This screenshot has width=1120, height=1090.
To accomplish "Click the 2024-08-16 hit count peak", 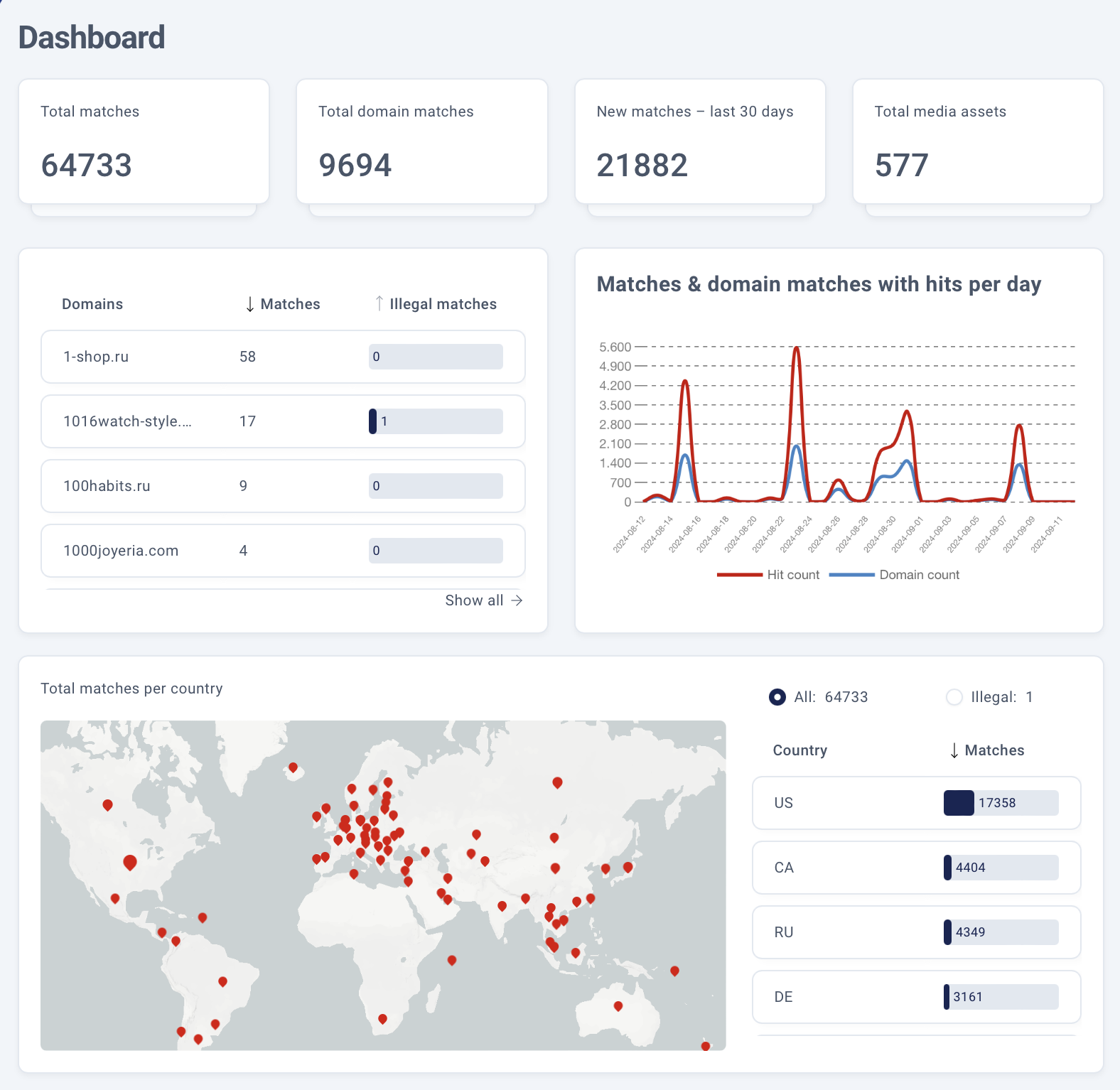I will 685,382.
